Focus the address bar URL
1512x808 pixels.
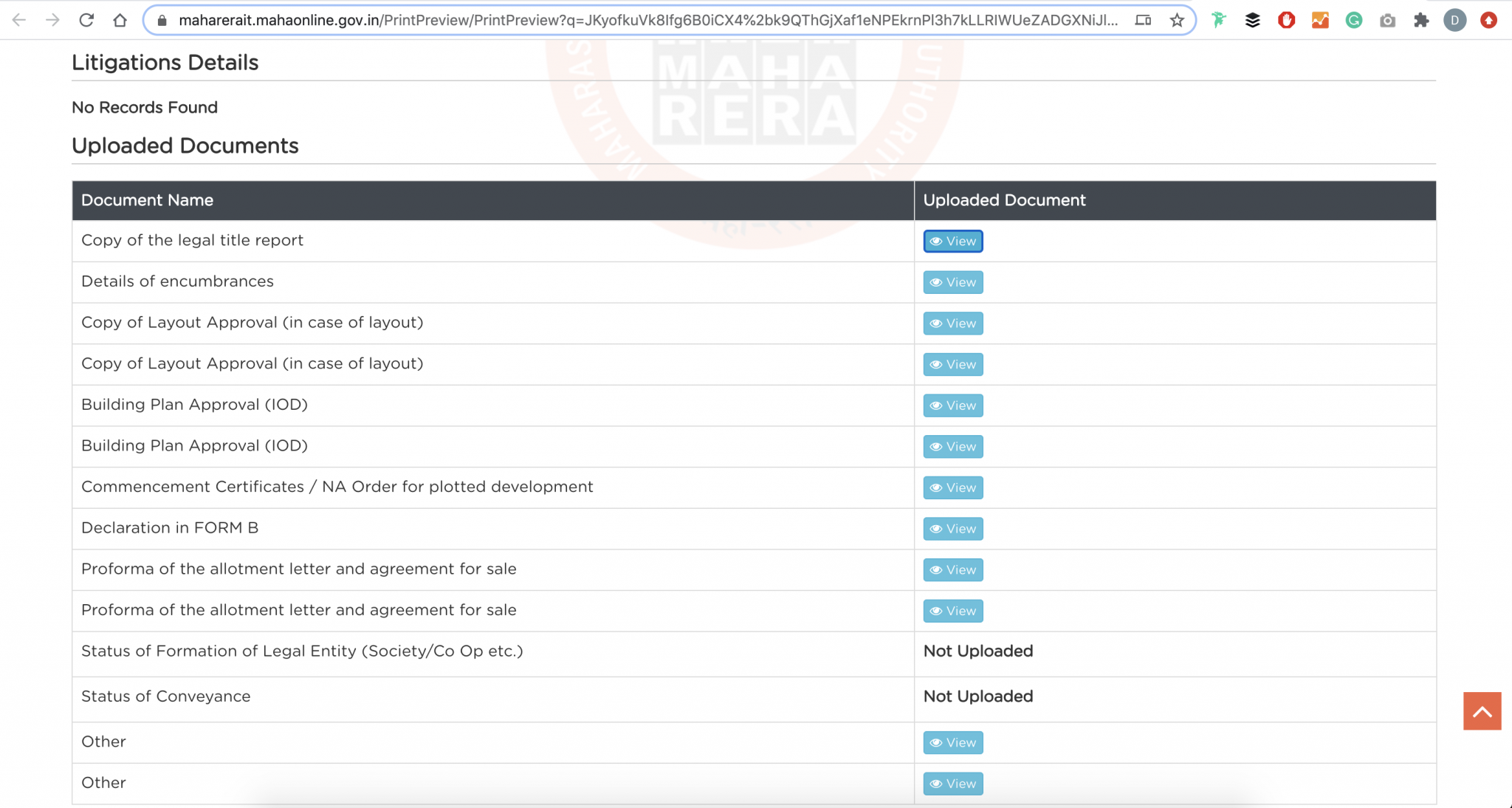[648, 21]
